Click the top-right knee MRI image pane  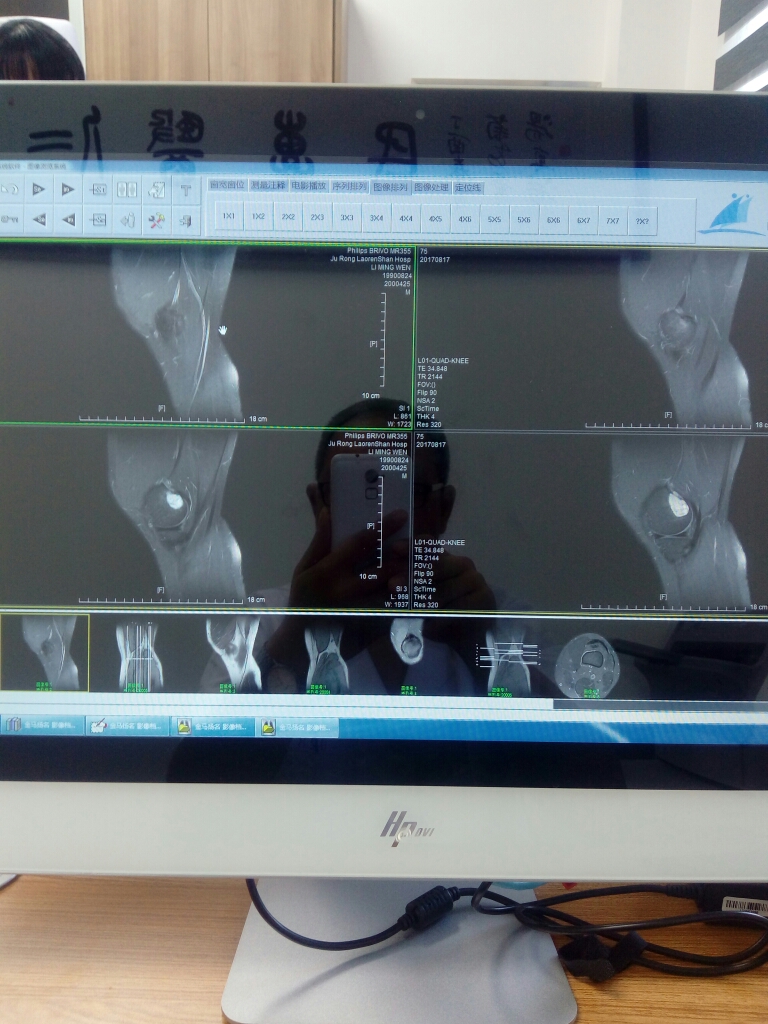[592, 338]
